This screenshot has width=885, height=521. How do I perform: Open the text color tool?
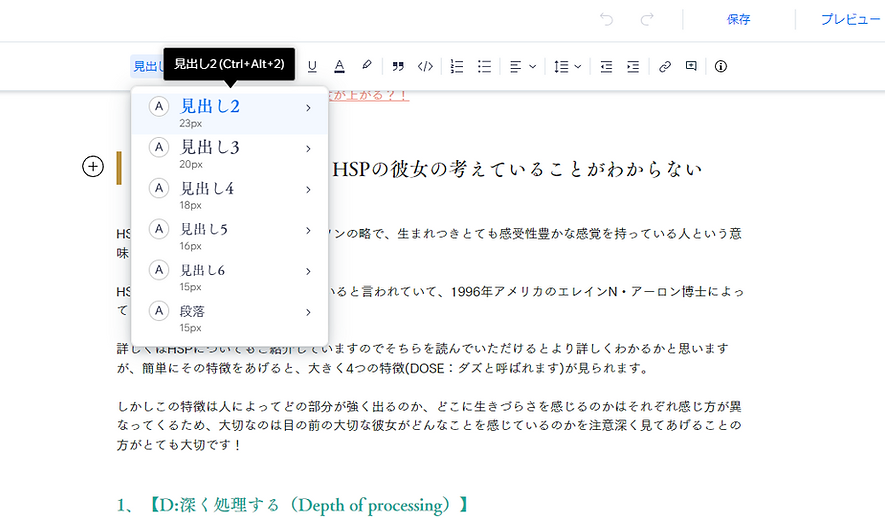(x=339, y=67)
